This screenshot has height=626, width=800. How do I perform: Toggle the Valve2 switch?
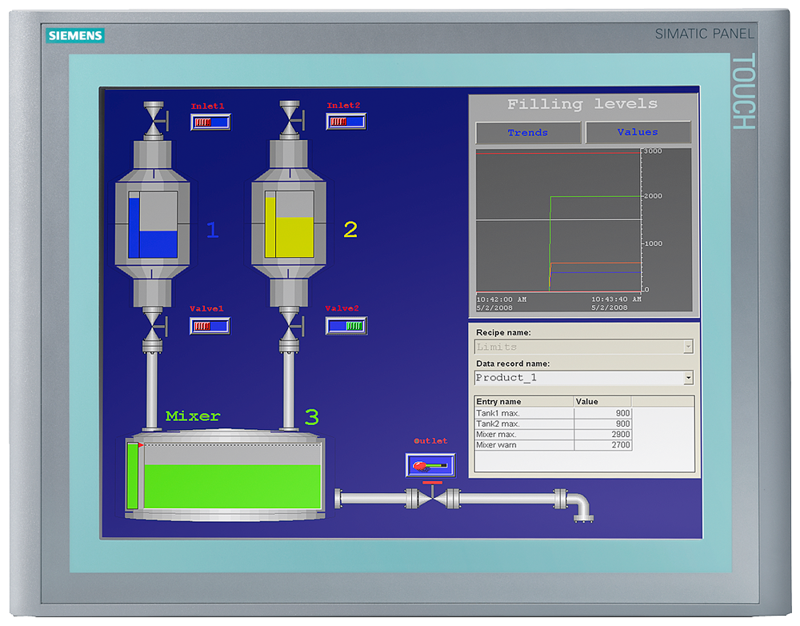(346, 326)
